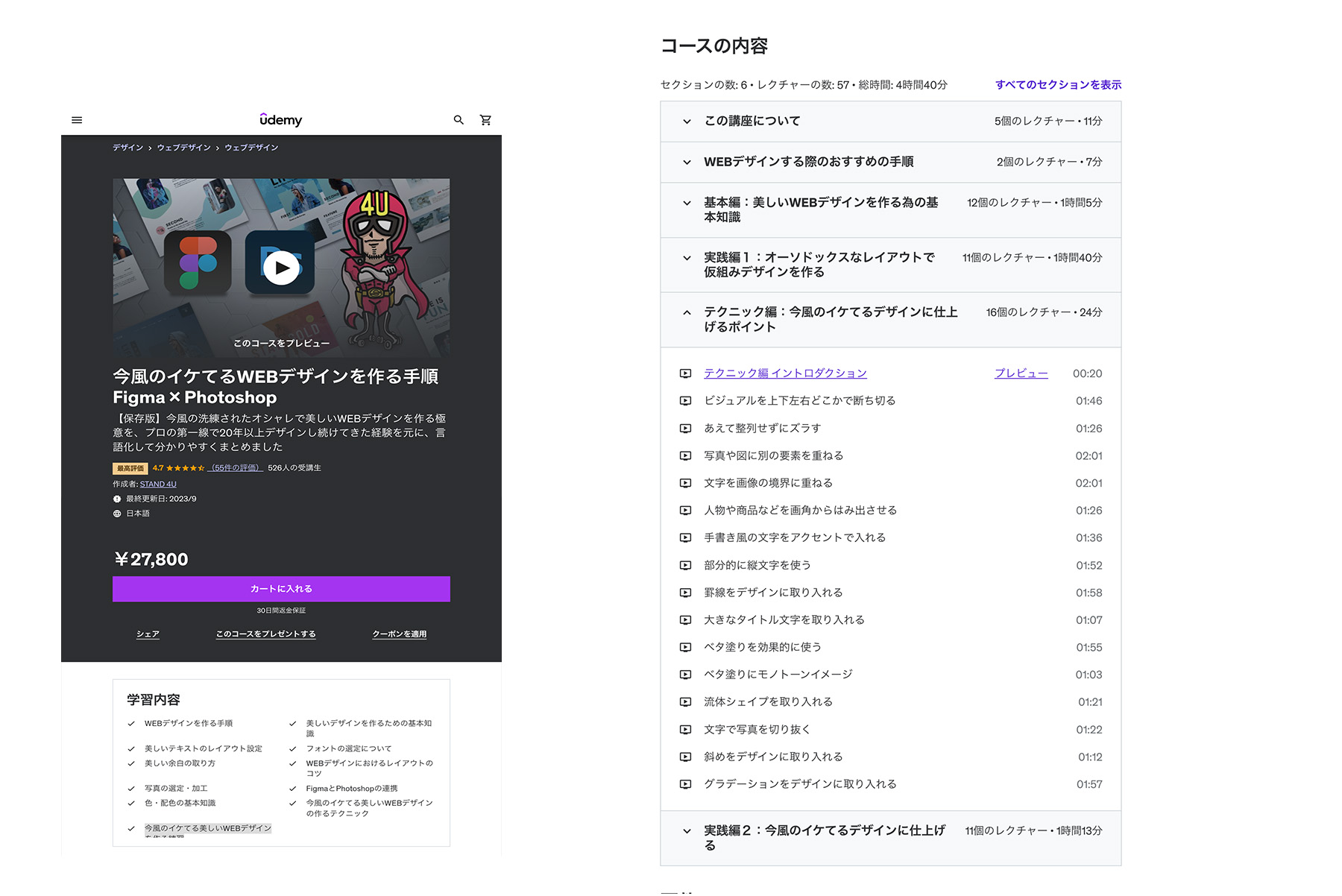The width and height of the screenshot is (1342, 896).
Task: Click '色・配色の基本知識' learning item
Action: click(x=180, y=804)
